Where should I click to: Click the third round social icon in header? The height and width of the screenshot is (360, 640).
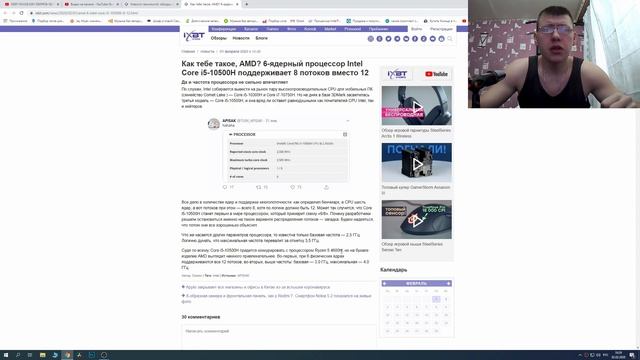click(x=388, y=39)
